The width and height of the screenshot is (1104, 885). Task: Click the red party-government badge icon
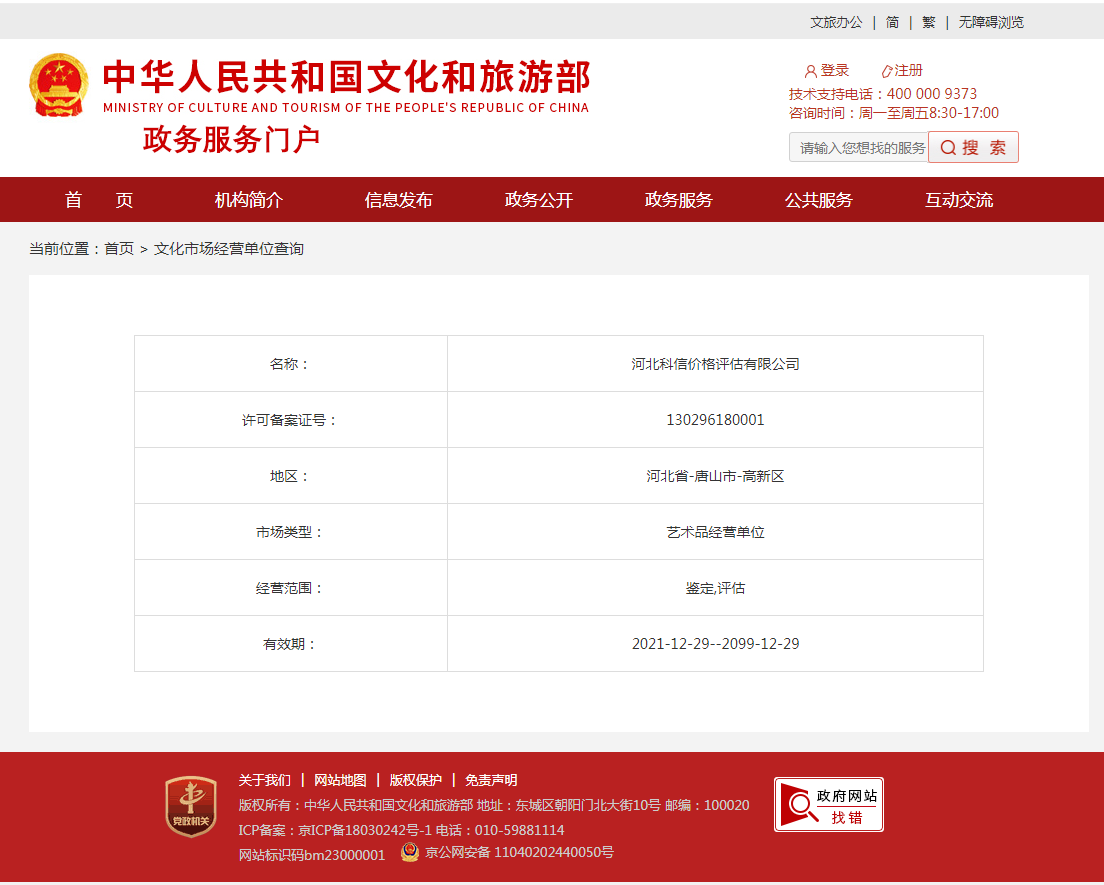tap(190, 806)
